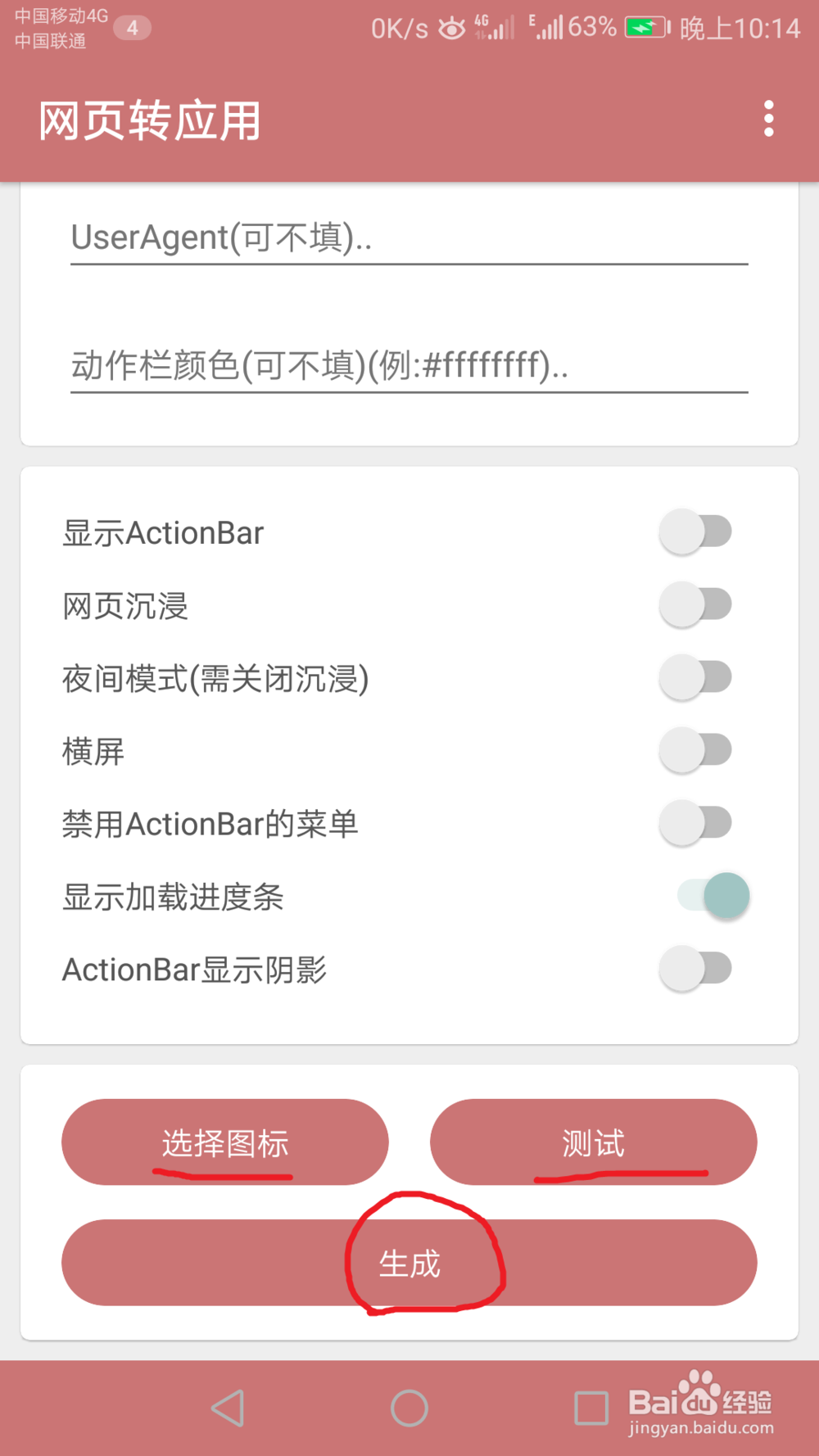Disable the 显示加载进度条 switch
The width and height of the screenshot is (819, 1456).
point(713,896)
